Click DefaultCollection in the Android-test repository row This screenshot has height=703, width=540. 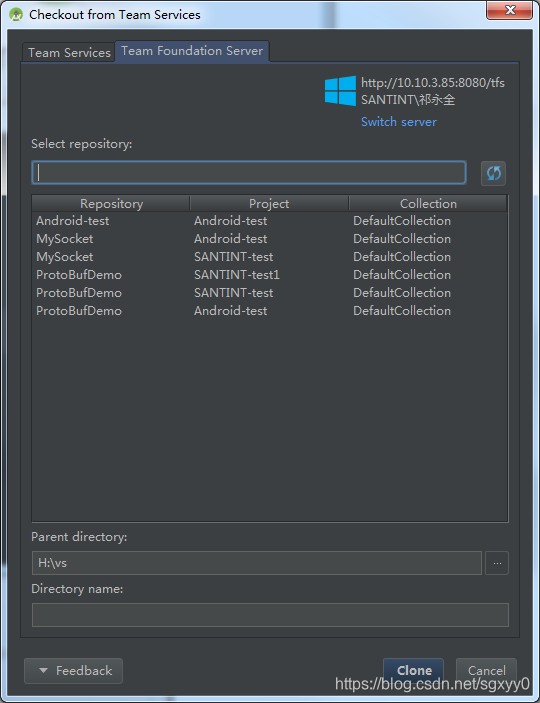[402, 221]
